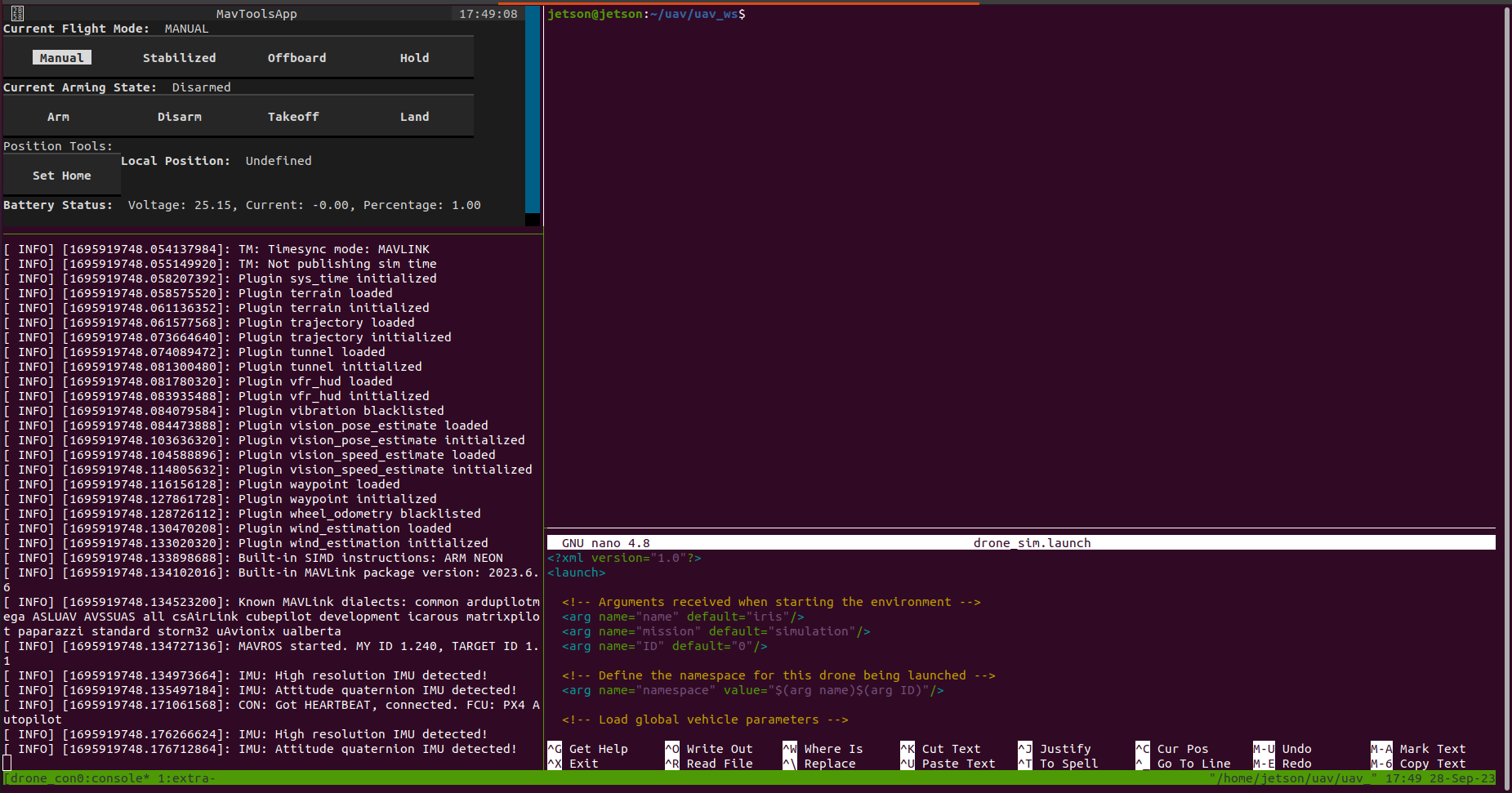
Task: Click the <launch> tag line in nano
Action: click(x=577, y=572)
